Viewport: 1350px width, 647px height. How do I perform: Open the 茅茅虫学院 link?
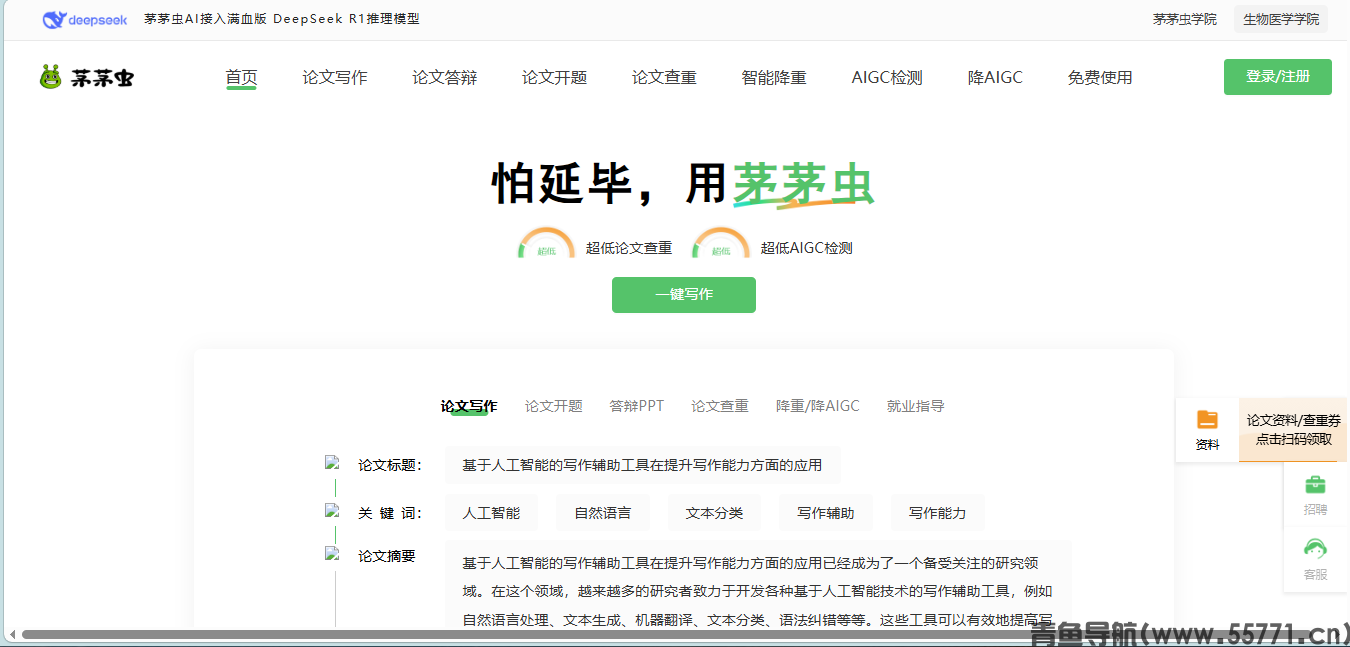click(x=1185, y=19)
